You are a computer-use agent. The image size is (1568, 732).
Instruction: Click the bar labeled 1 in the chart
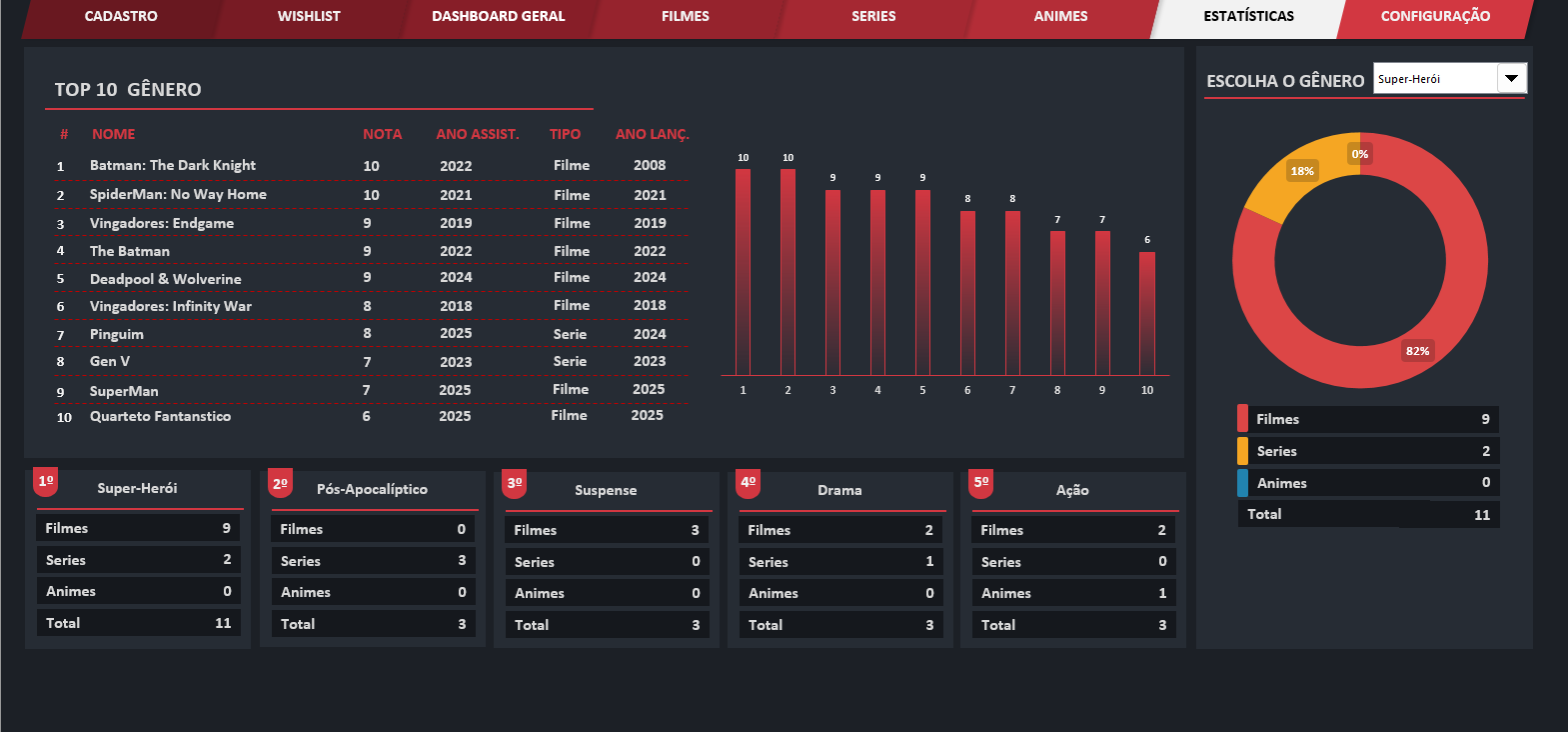(743, 272)
